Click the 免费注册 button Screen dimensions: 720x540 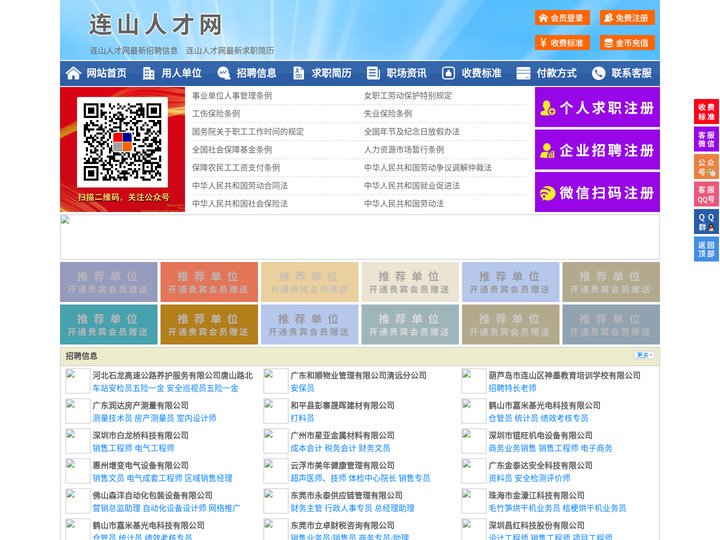click(627, 18)
